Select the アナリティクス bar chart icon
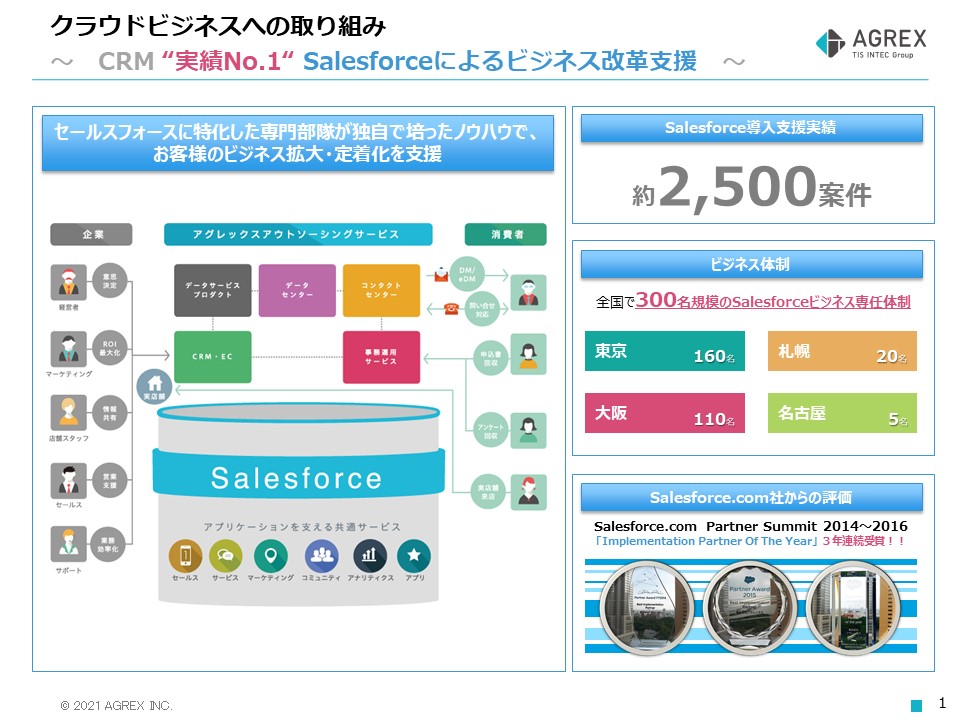The width and height of the screenshot is (960, 720). tap(370, 555)
